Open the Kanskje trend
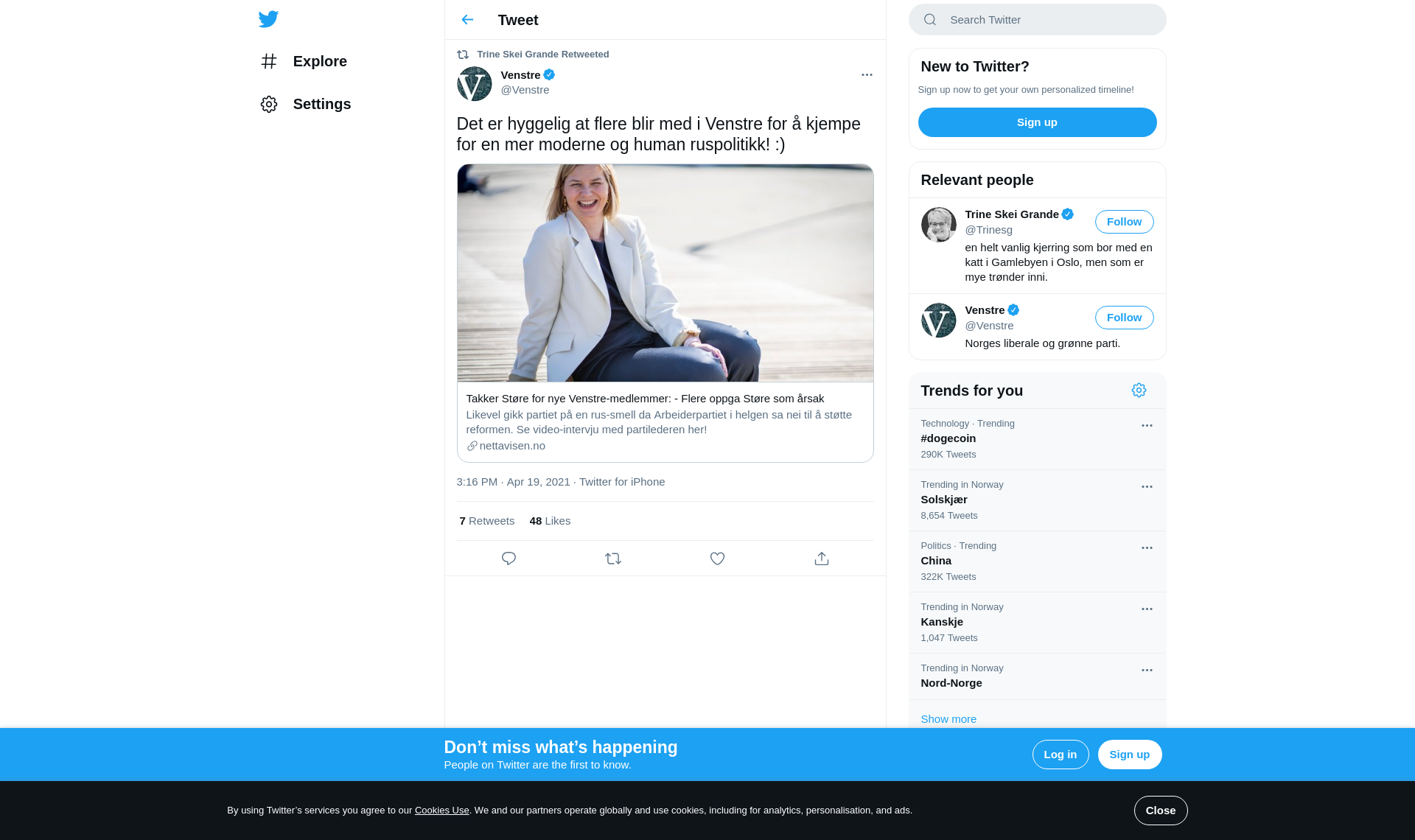 1037,623
